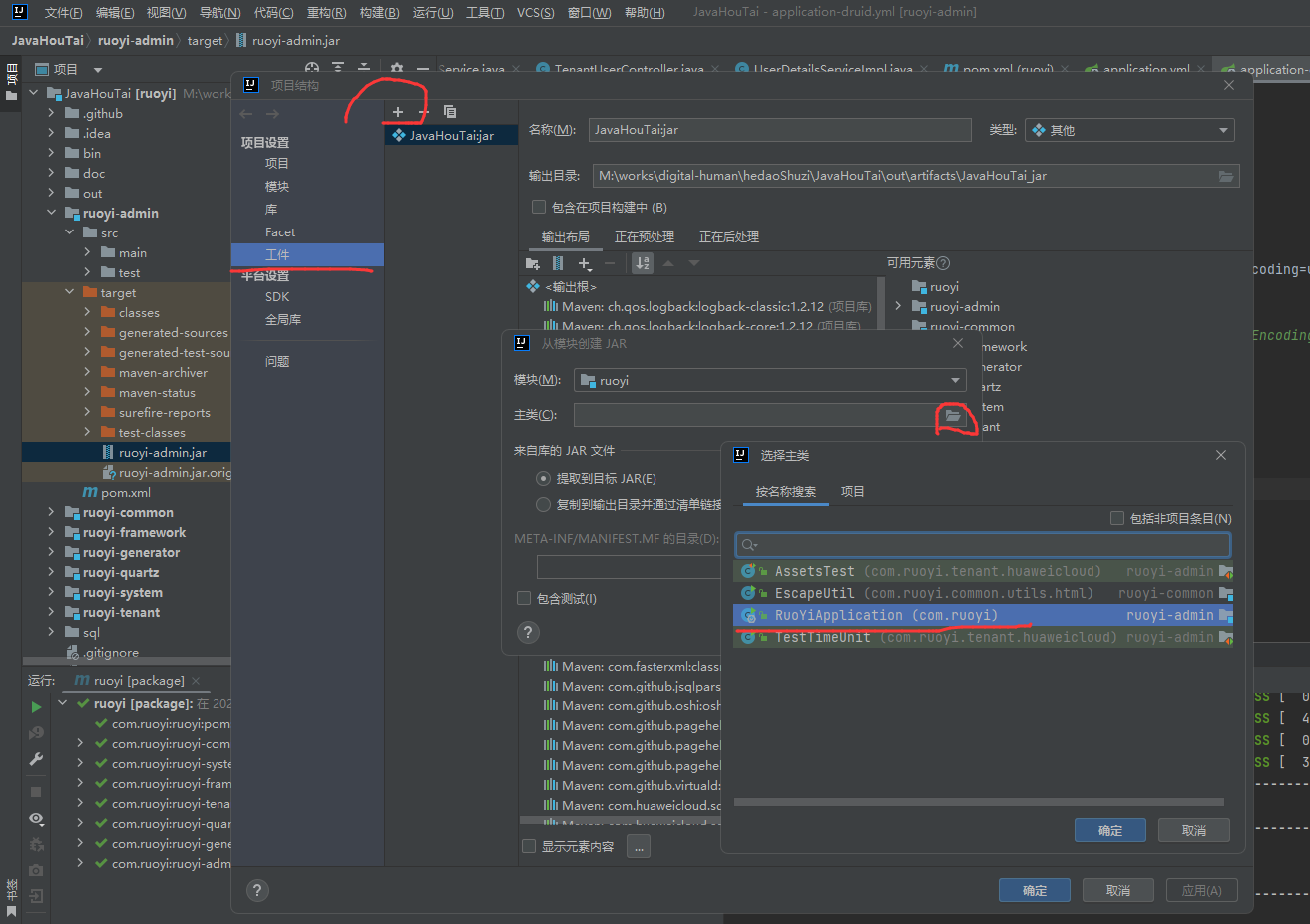Open help in the Project Structure dialog
1310x924 pixels.
click(x=257, y=891)
